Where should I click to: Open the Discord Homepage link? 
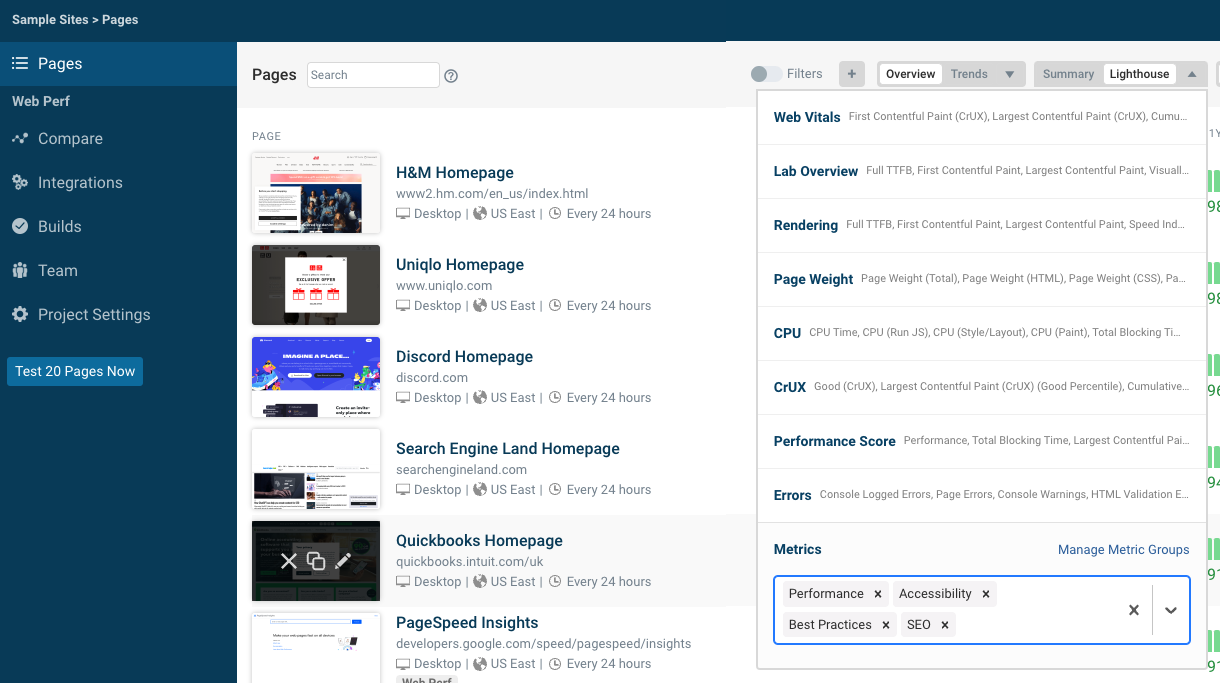pyautogui.click(x=464, y=357)
